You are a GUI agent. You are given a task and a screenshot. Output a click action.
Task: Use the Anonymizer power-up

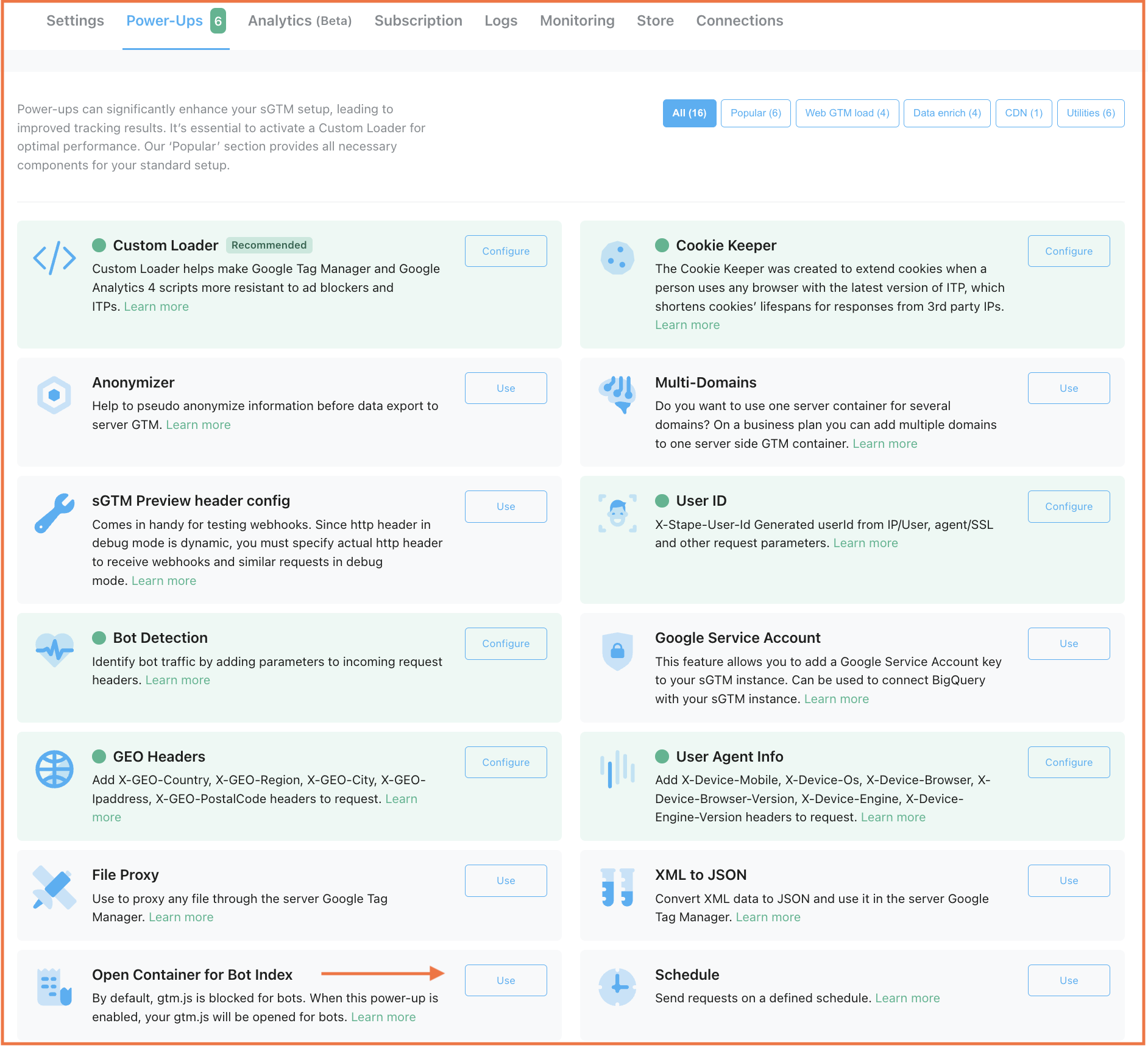point(506,388)
